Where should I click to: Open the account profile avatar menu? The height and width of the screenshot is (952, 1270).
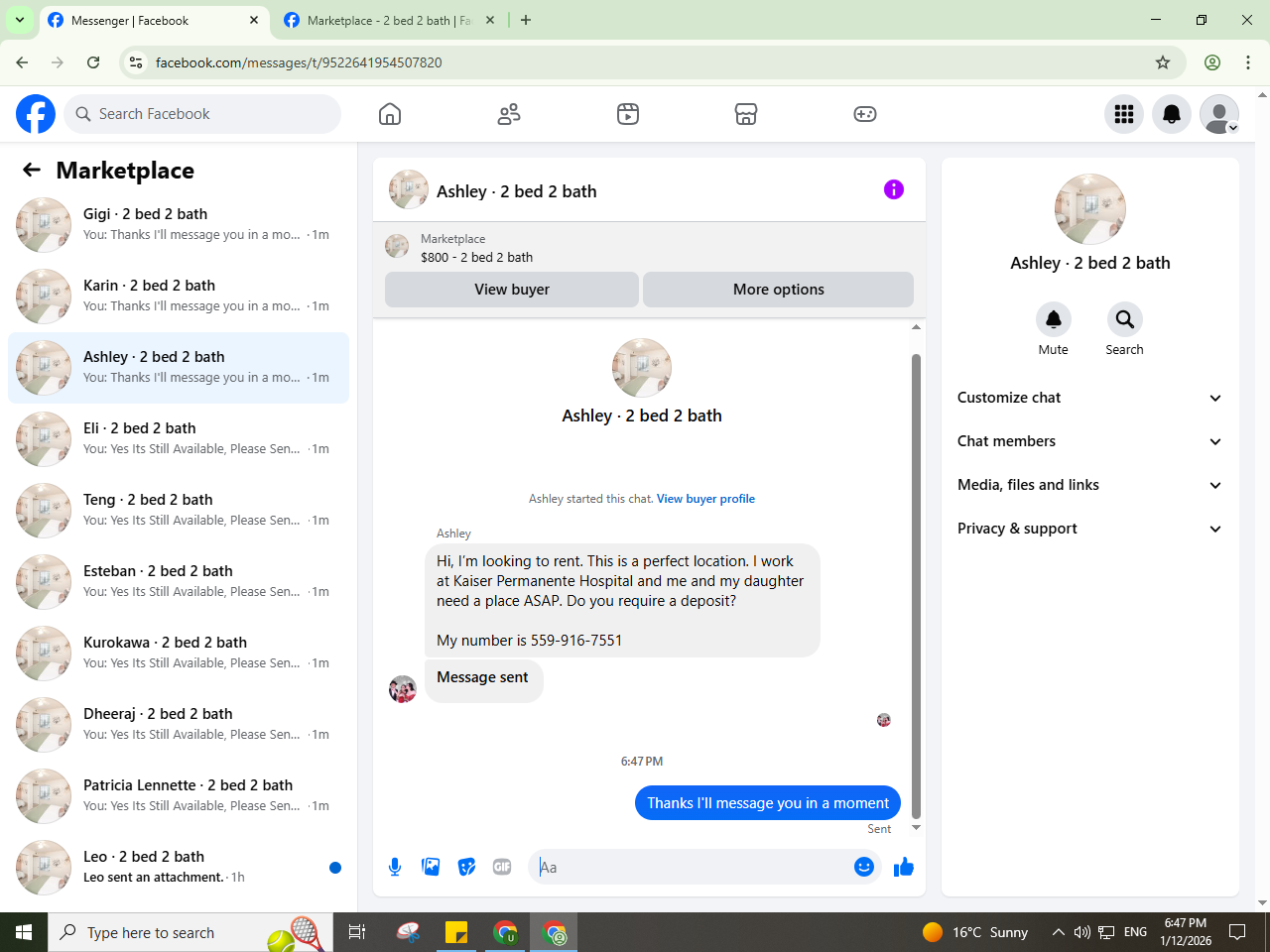[1219, 114]
